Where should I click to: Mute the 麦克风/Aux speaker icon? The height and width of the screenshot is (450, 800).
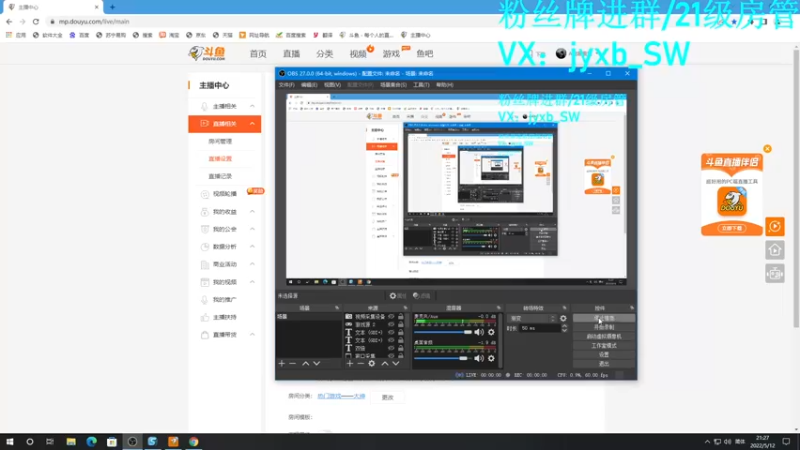[479, 332]
